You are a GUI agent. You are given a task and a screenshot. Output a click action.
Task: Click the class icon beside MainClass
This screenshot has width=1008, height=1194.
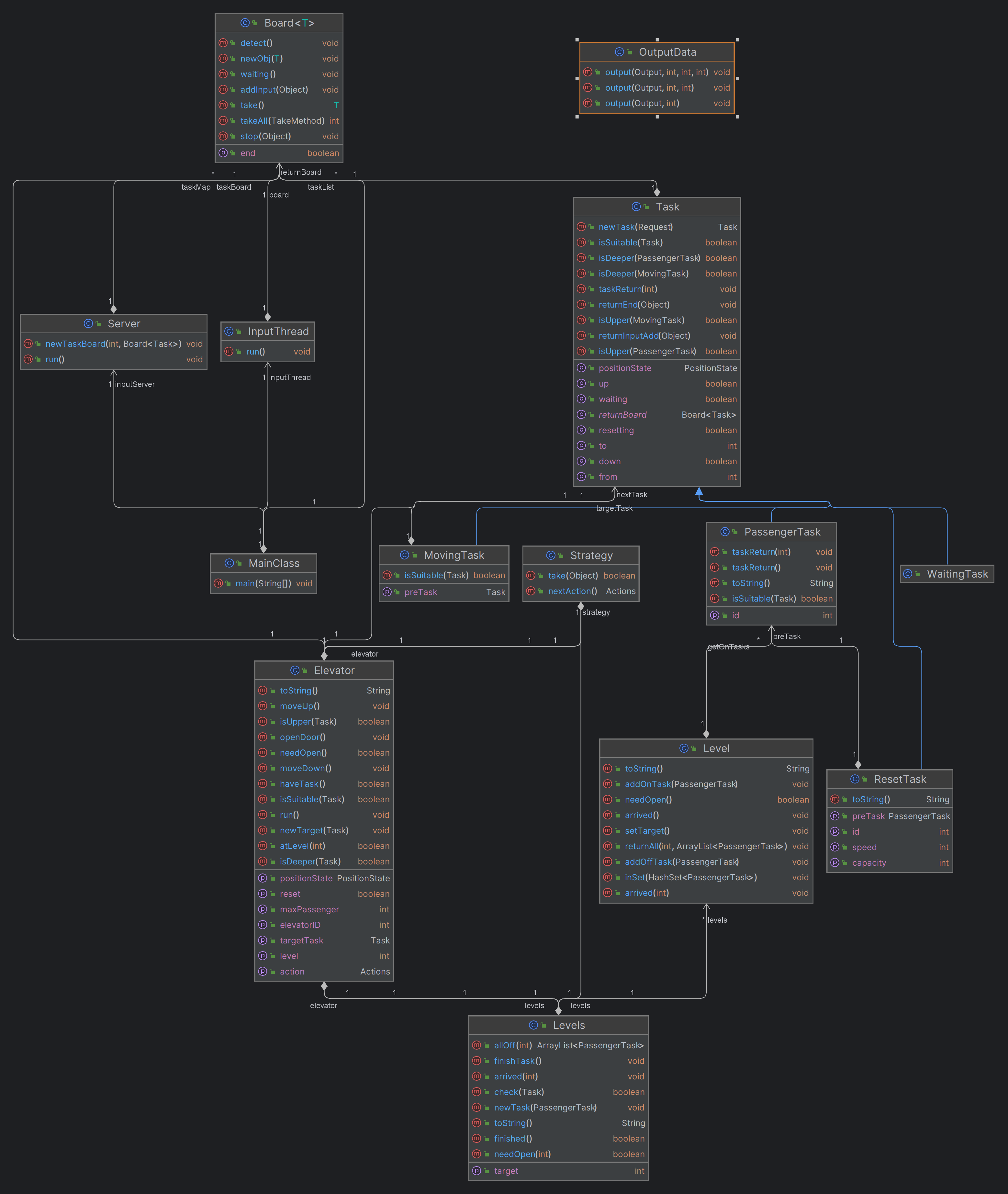click(x=229, y=563)
